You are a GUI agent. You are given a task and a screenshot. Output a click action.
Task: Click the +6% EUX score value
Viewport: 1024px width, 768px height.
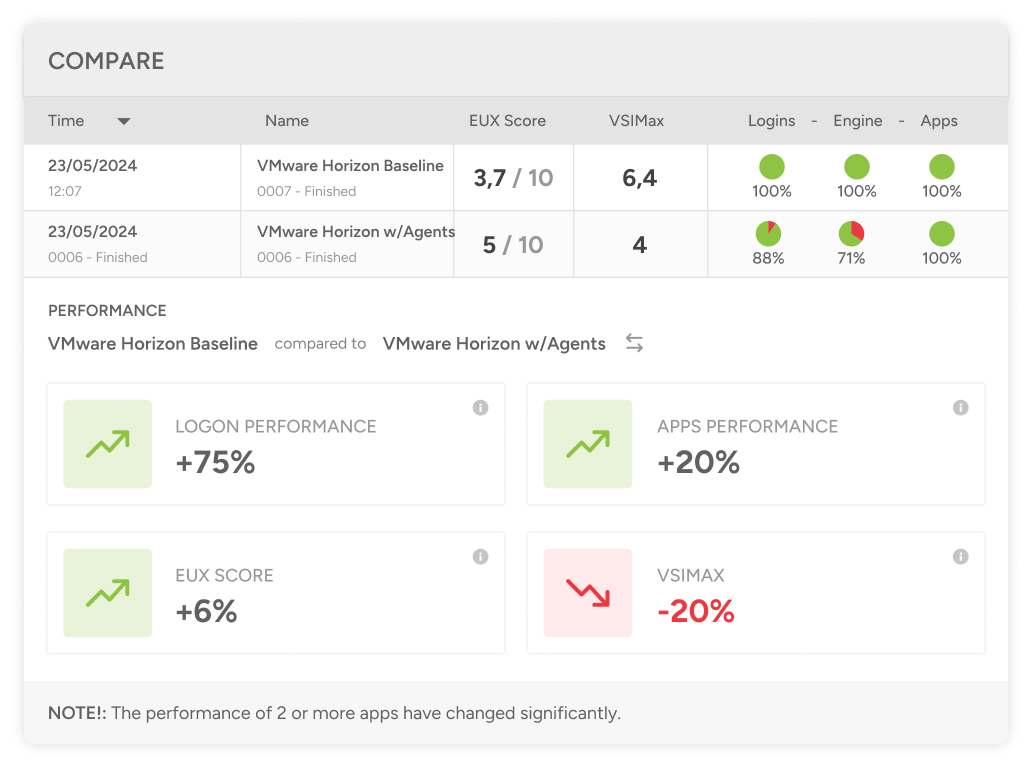tap(206, 611)
